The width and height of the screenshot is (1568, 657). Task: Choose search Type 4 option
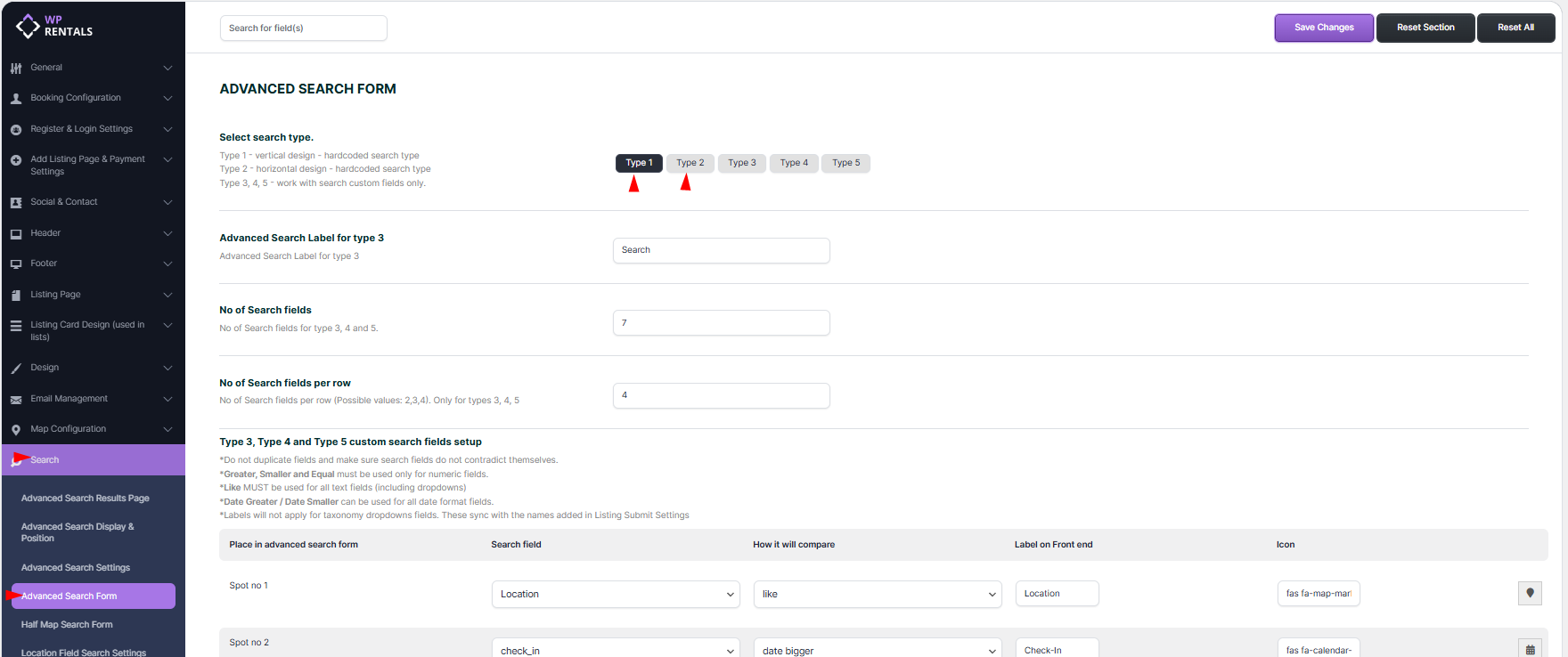(794, 163)
